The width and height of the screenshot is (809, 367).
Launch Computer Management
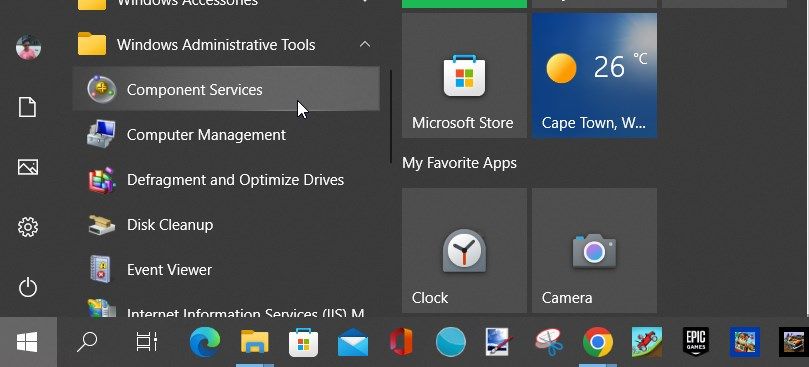click(x=226, y=135)
